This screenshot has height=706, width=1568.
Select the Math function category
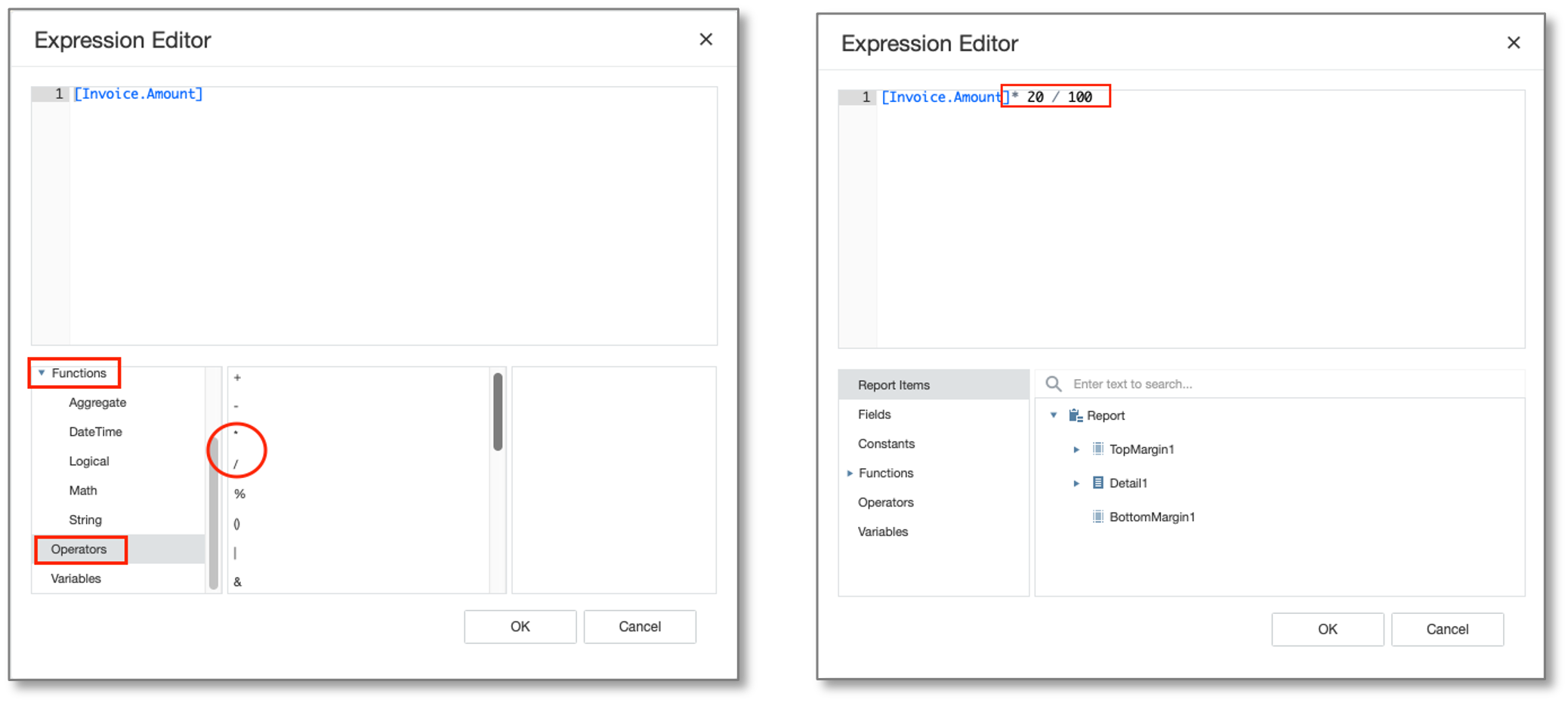click(x=82, y=490)
